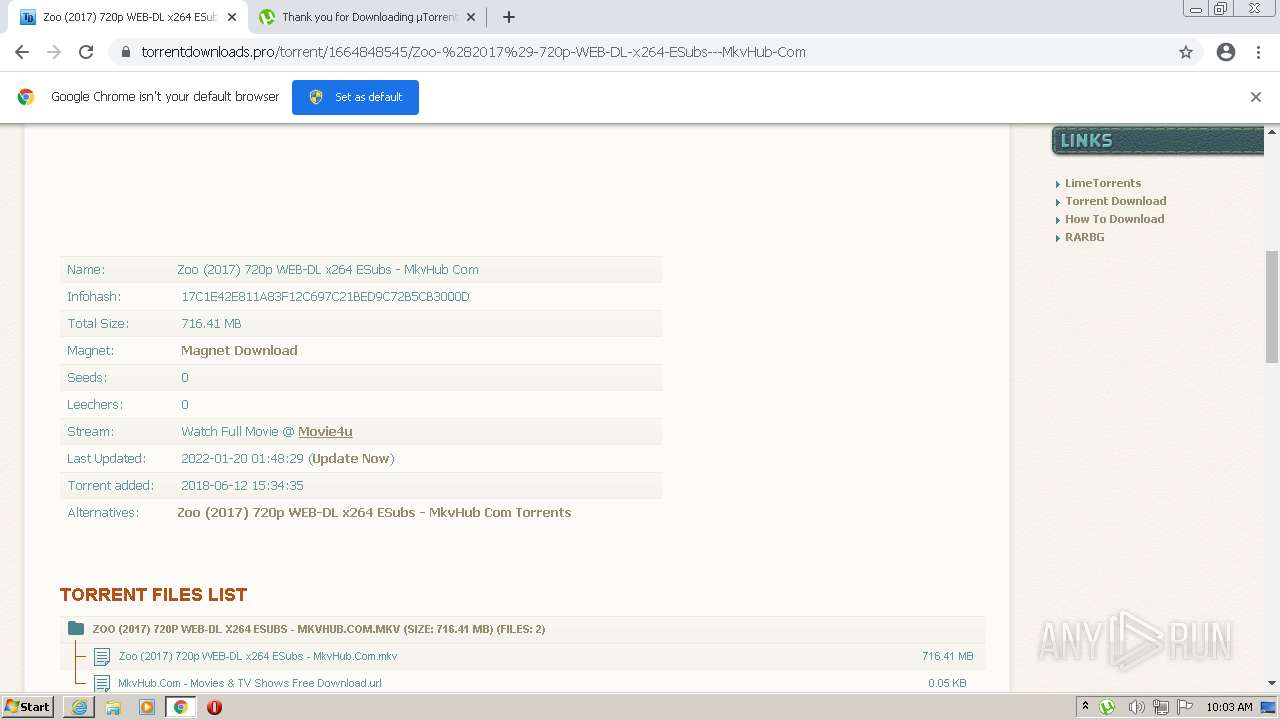Click the scrollbar up arrow
Screen dimensions: 1280x720
point(1272,132)
